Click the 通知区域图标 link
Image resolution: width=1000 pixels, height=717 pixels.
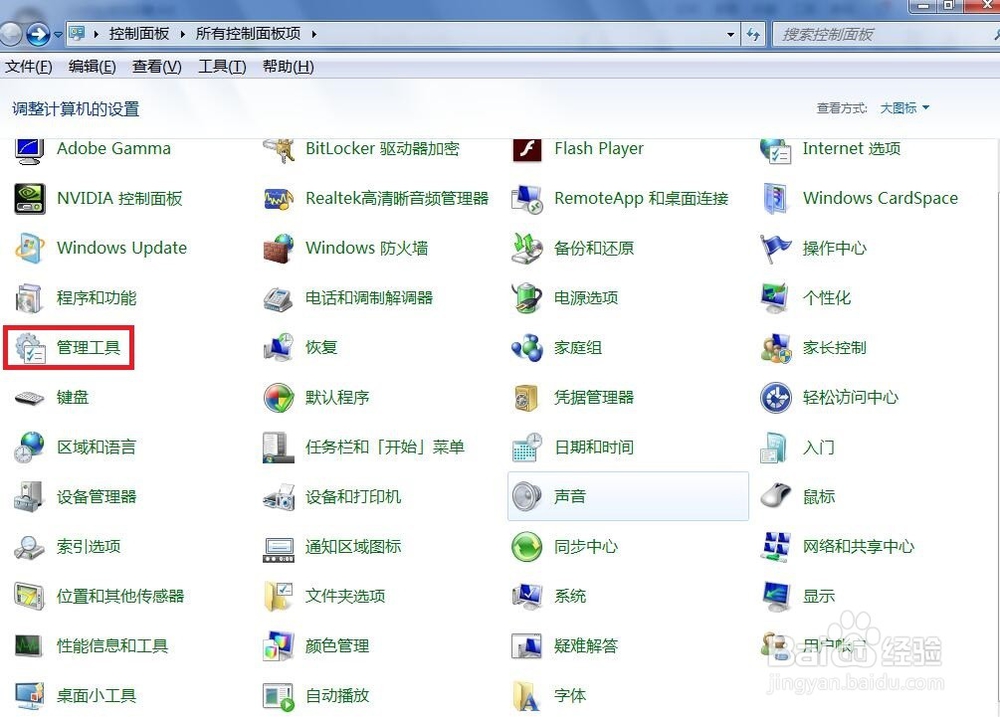353,547
